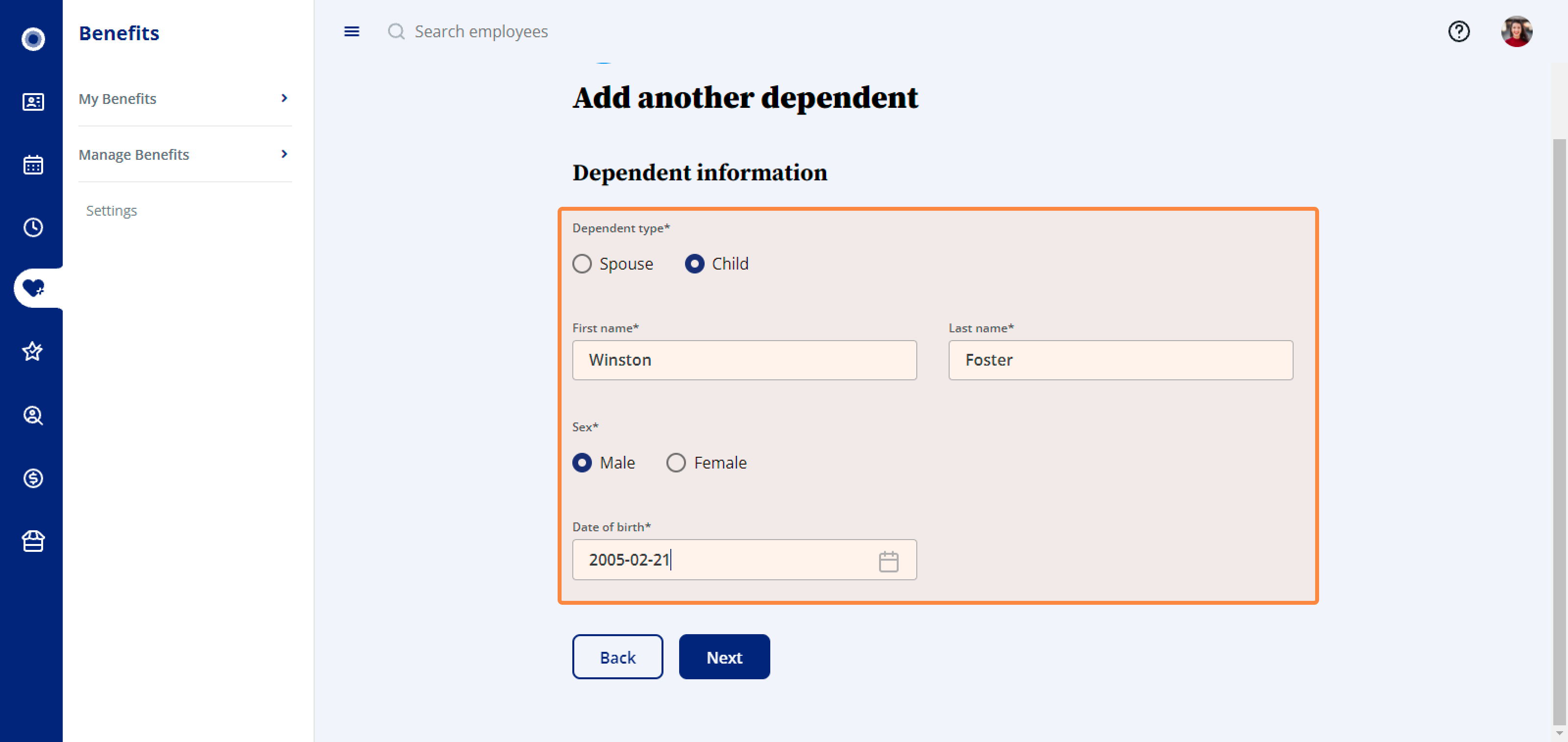Open Manage Benefits menu item
The width and height of the screenshot is (1568, 742).
click(x=185, y=154)
